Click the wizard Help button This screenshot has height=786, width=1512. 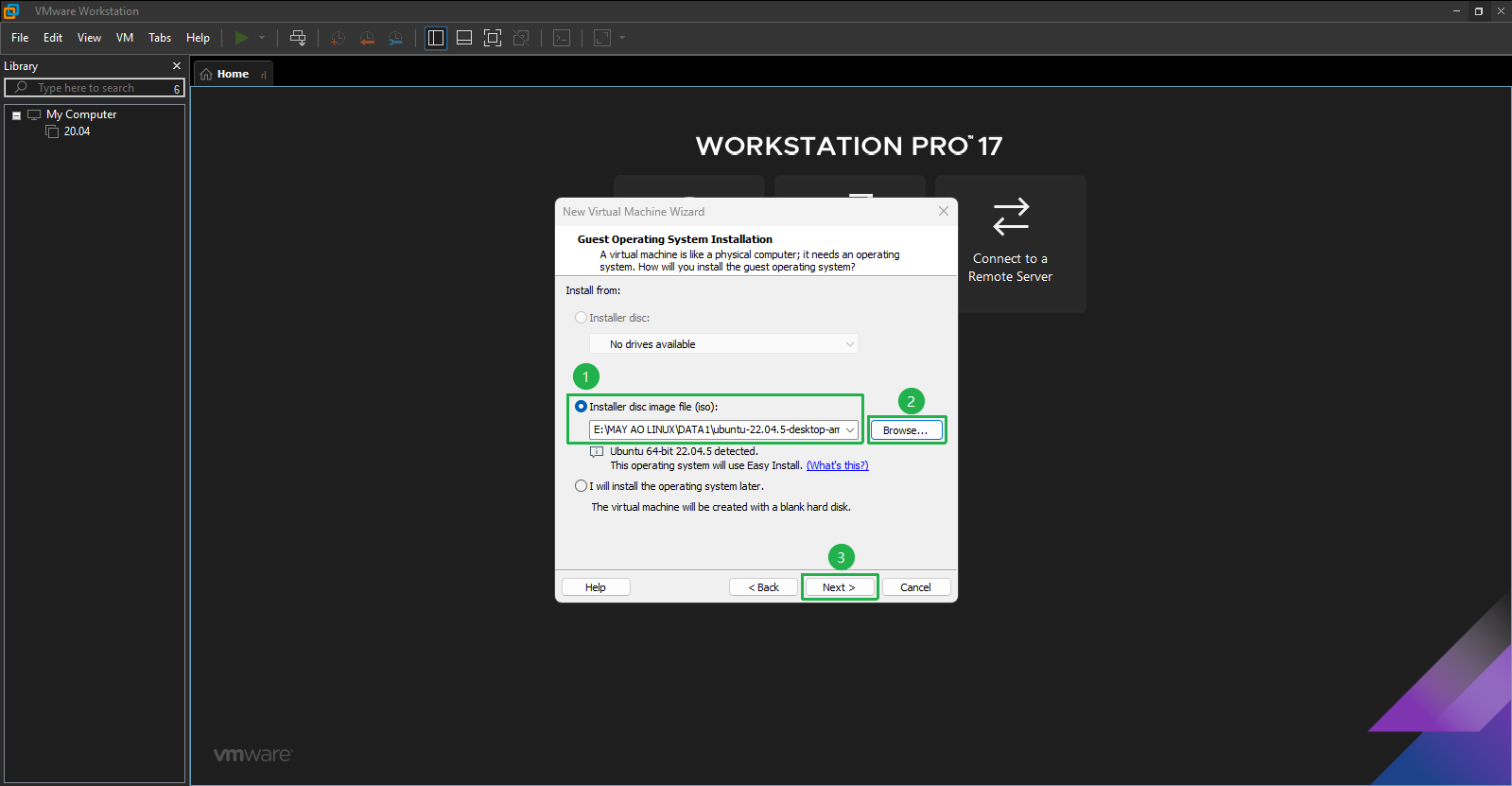pyautogui.click(x=596, y=587)
